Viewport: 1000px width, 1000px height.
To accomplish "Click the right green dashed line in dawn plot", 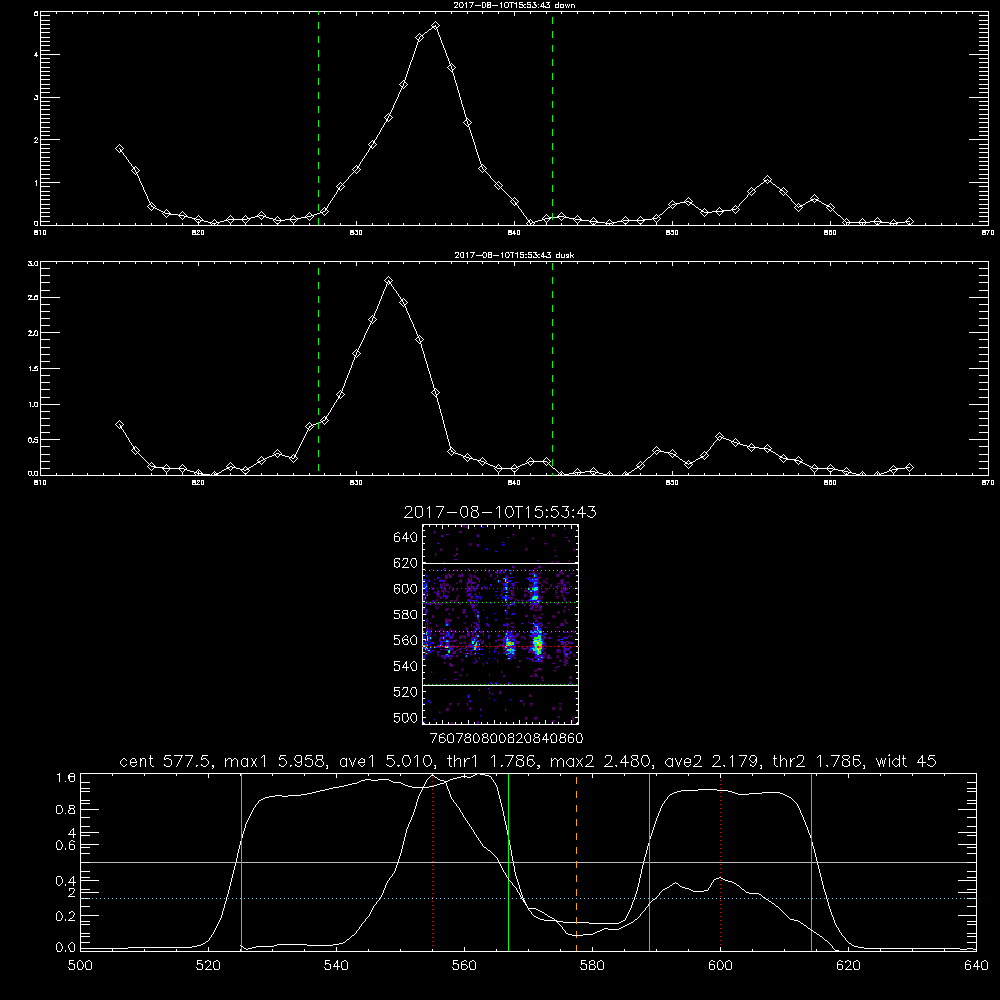I will pos(552,118).
